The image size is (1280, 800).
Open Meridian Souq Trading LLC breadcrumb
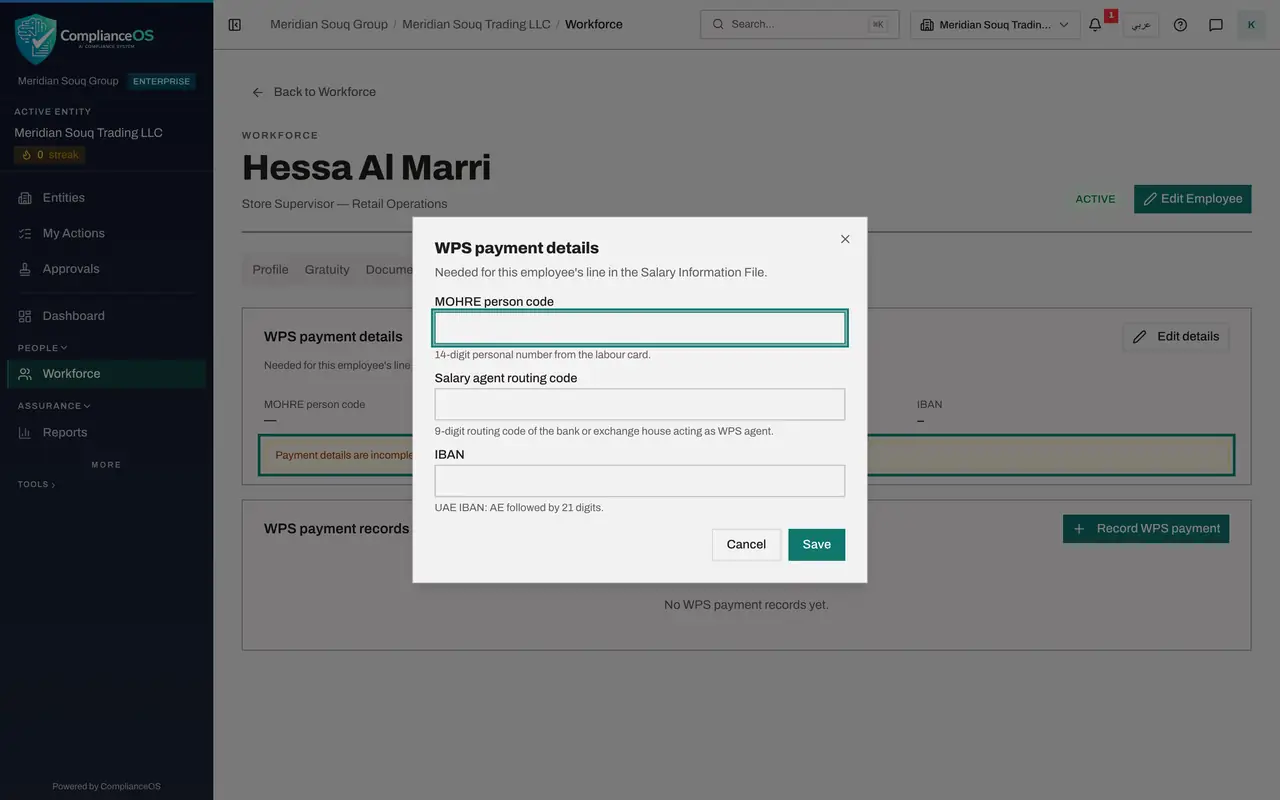[x=476, y=24]
